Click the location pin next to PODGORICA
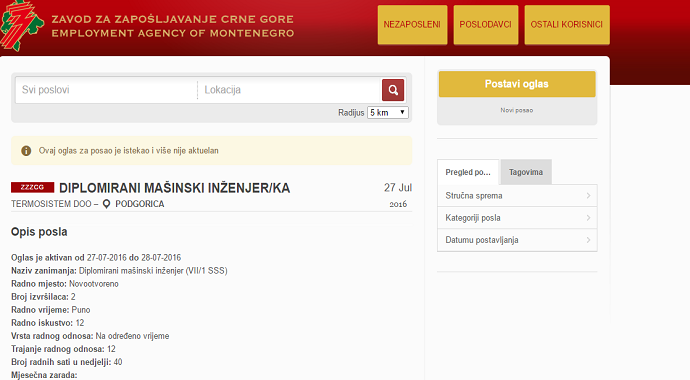Screen dimensions: 690x380 click(106, 204)
